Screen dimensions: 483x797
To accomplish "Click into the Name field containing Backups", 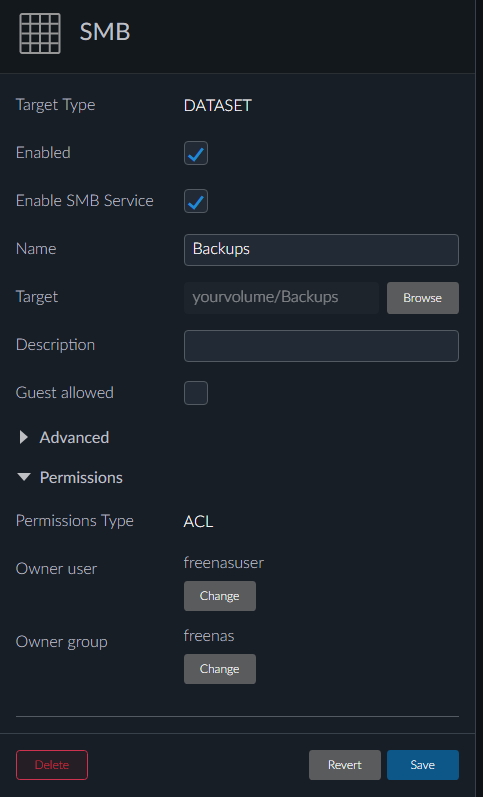I will [321, 250].
